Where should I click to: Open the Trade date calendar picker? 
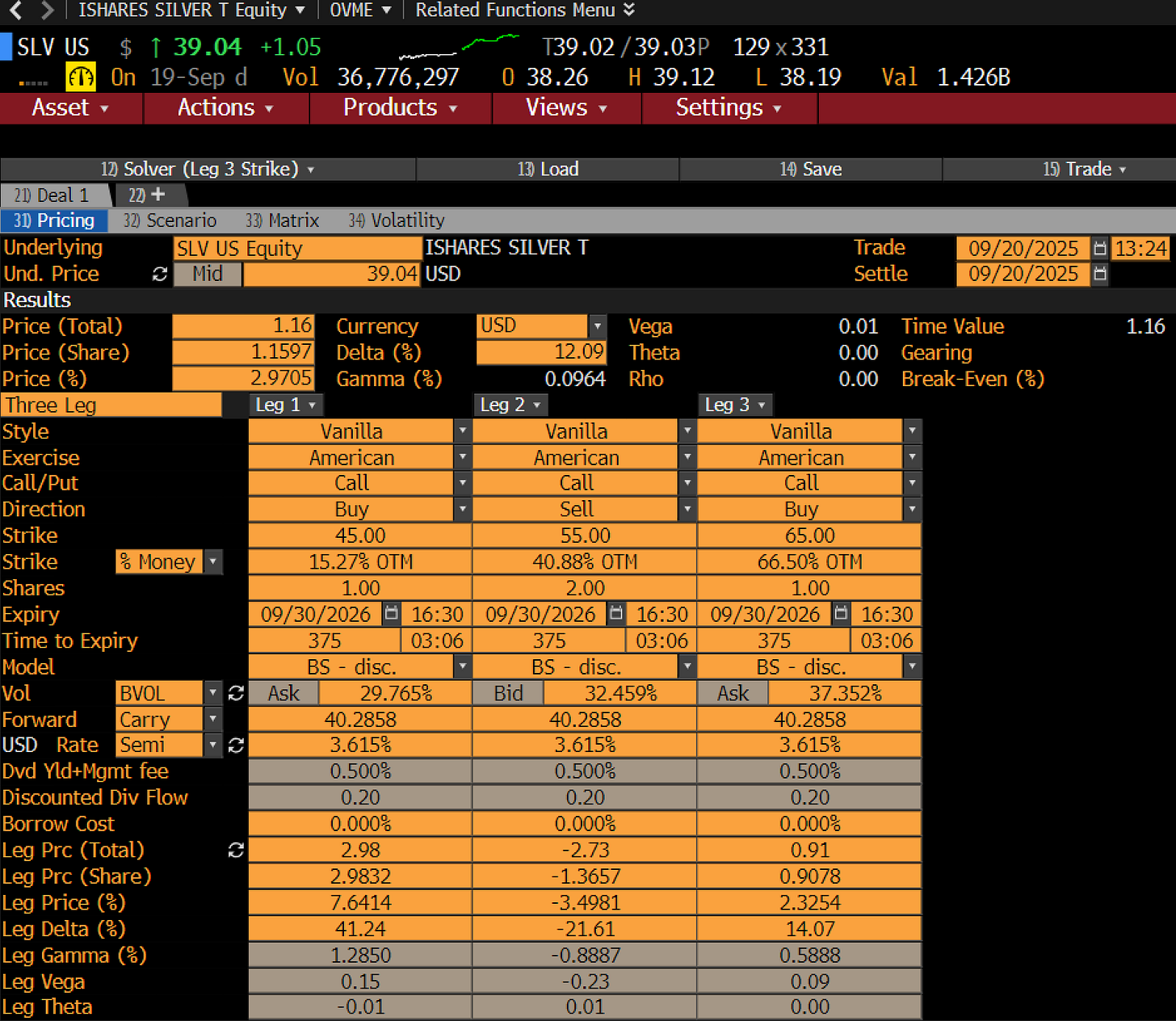(1099, 248)
